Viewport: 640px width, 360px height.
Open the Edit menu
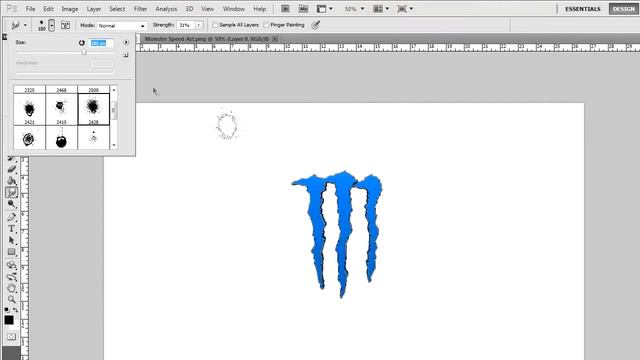coord(48,9)
